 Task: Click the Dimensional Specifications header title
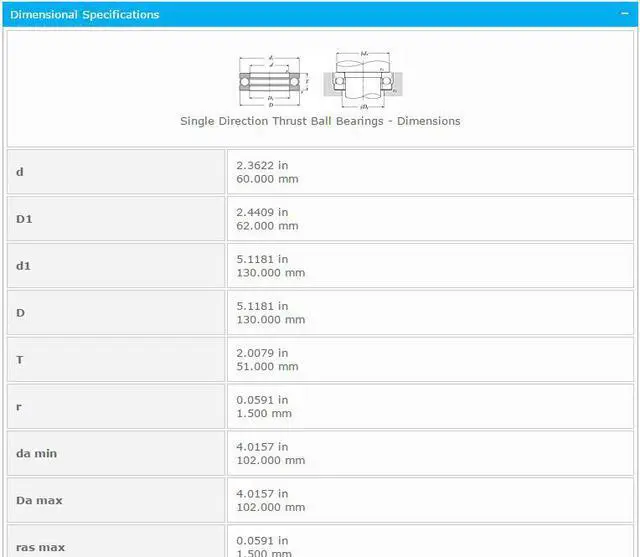coord(84,14)
